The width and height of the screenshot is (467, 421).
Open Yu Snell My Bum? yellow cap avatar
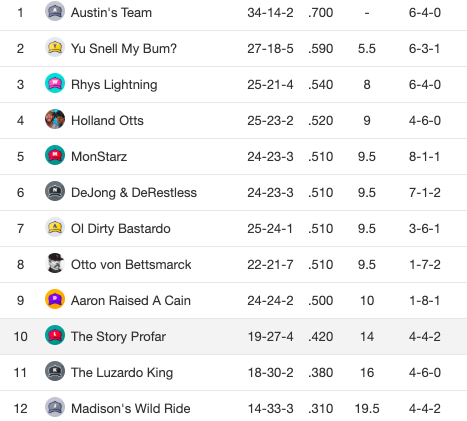pyautogui.click(x=55, y=47)
